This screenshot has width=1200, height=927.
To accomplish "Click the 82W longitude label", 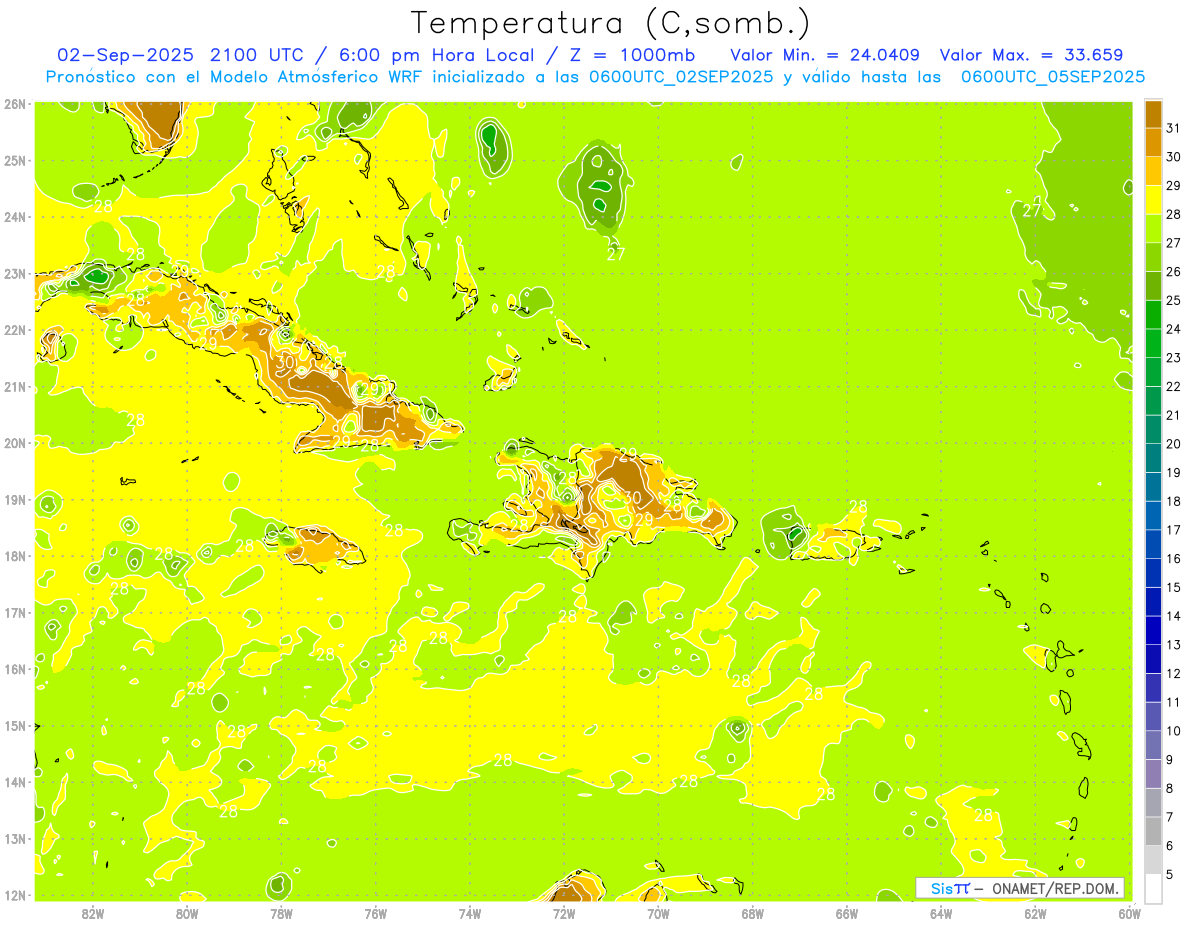I will pos(93,913).
